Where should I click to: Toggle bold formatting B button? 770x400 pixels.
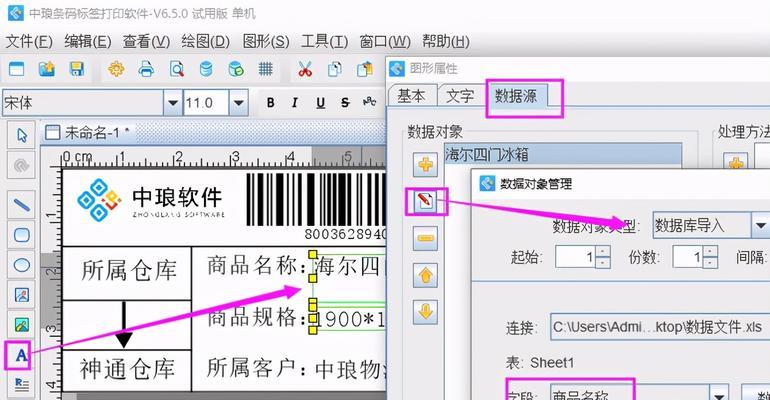point(271,103)
